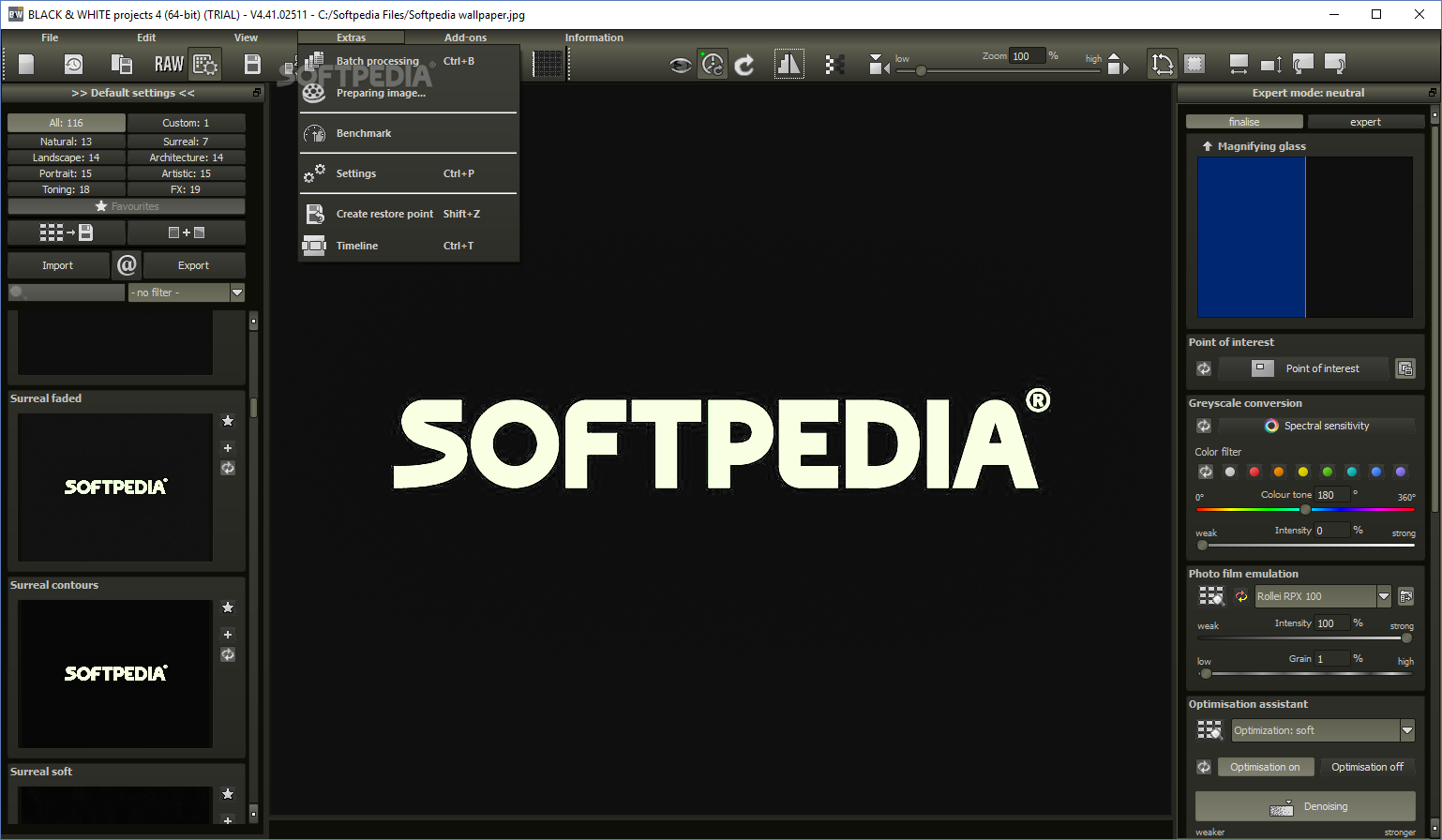Click the rotate right icon in toolbar
Screen dimensions: 1442x840
(1335, 64)
